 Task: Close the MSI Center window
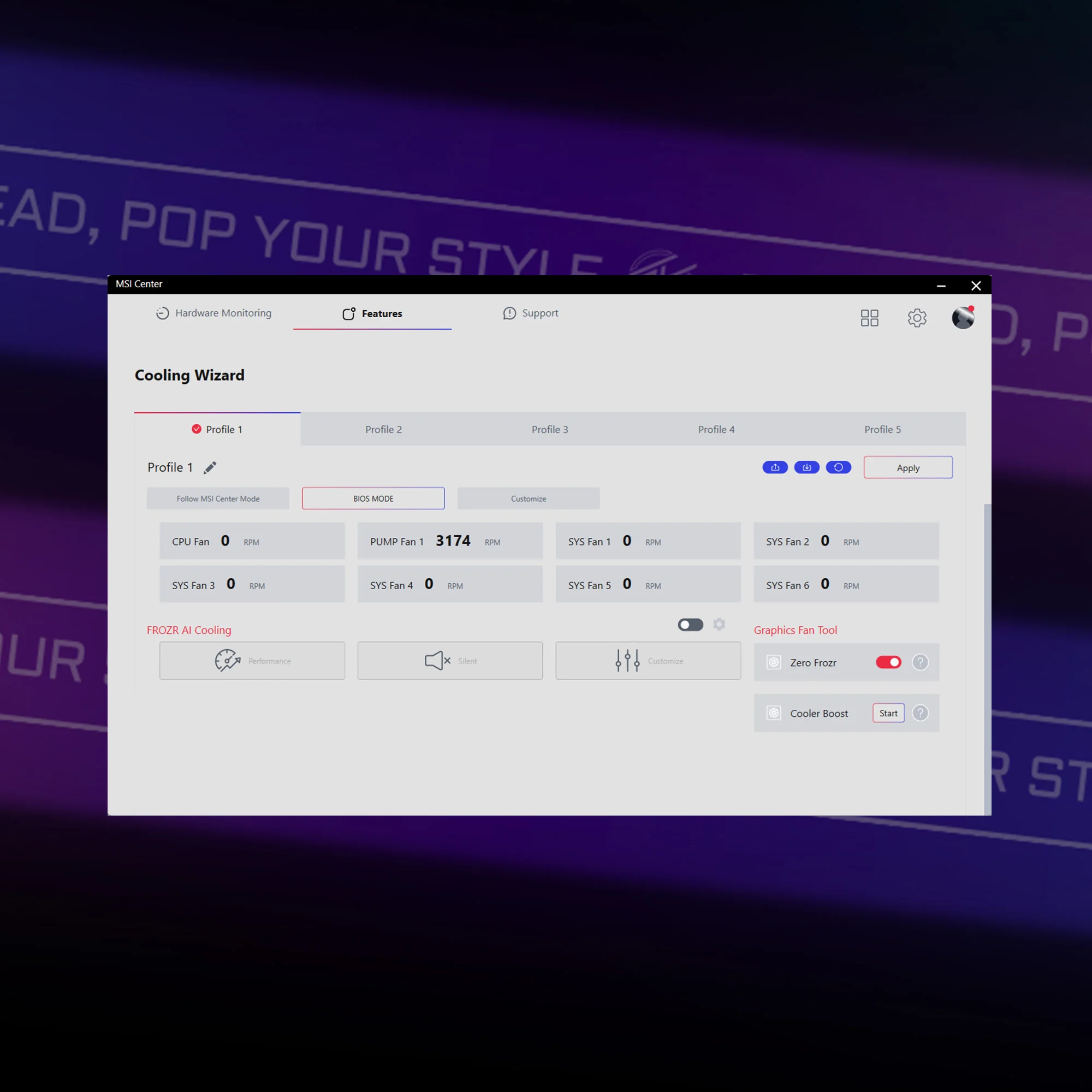click(x=976, y=286)
